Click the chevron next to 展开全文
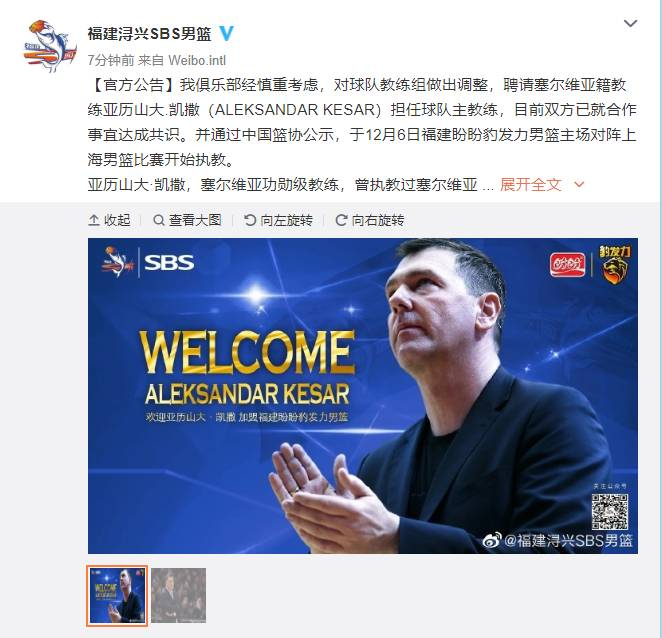This screenshot has height=638, width=662. click(579, 185)
